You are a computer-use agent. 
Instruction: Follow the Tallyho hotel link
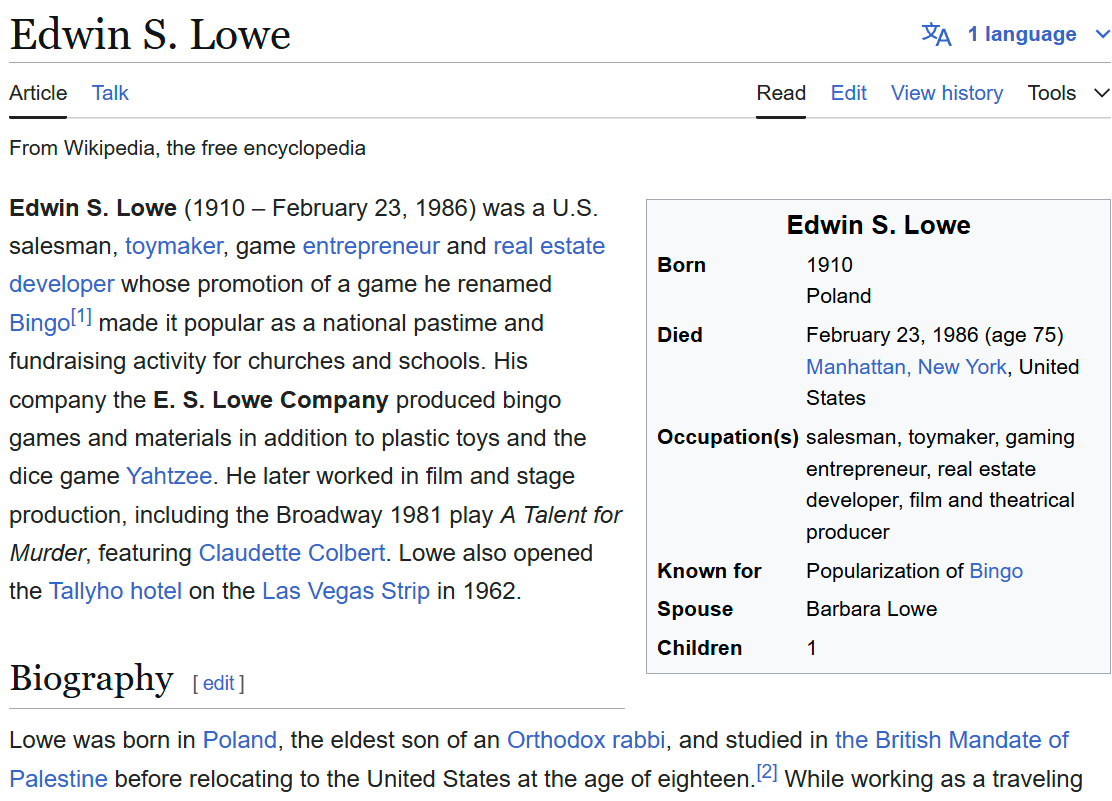tap(115, 591)
